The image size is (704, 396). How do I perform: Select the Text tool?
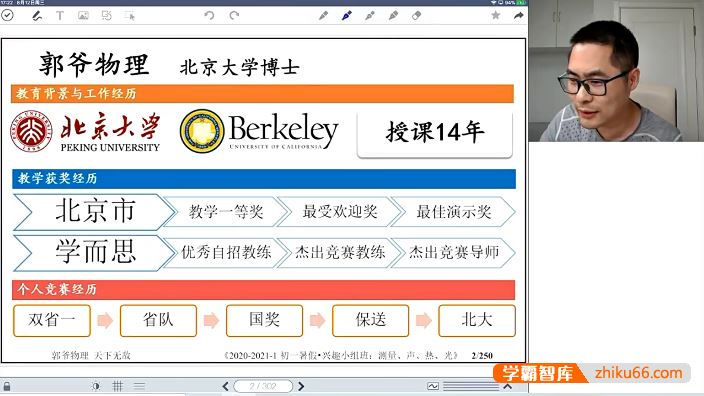tap(60, 16)
